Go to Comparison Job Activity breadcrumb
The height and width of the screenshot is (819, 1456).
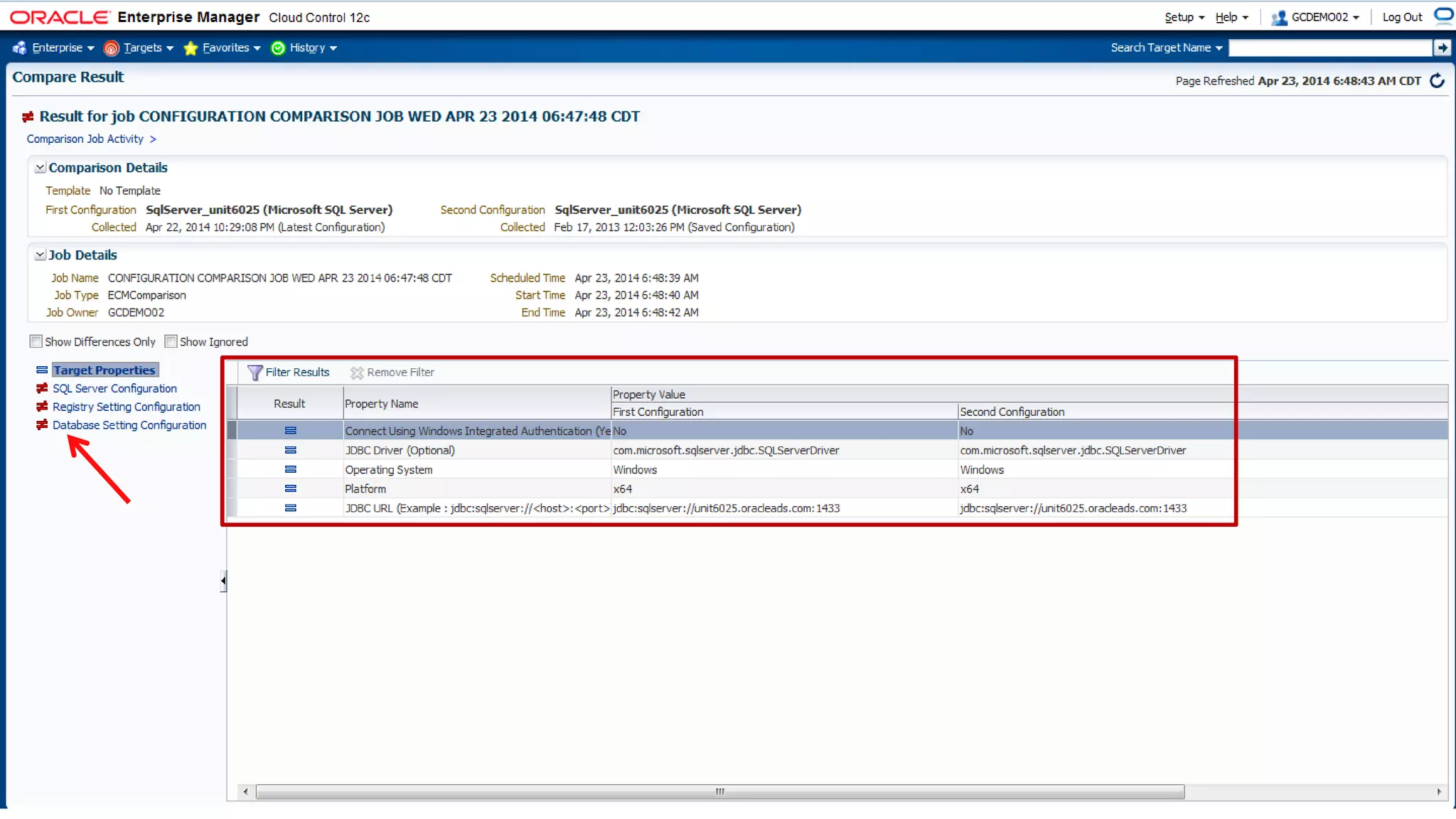coord(85,139)
